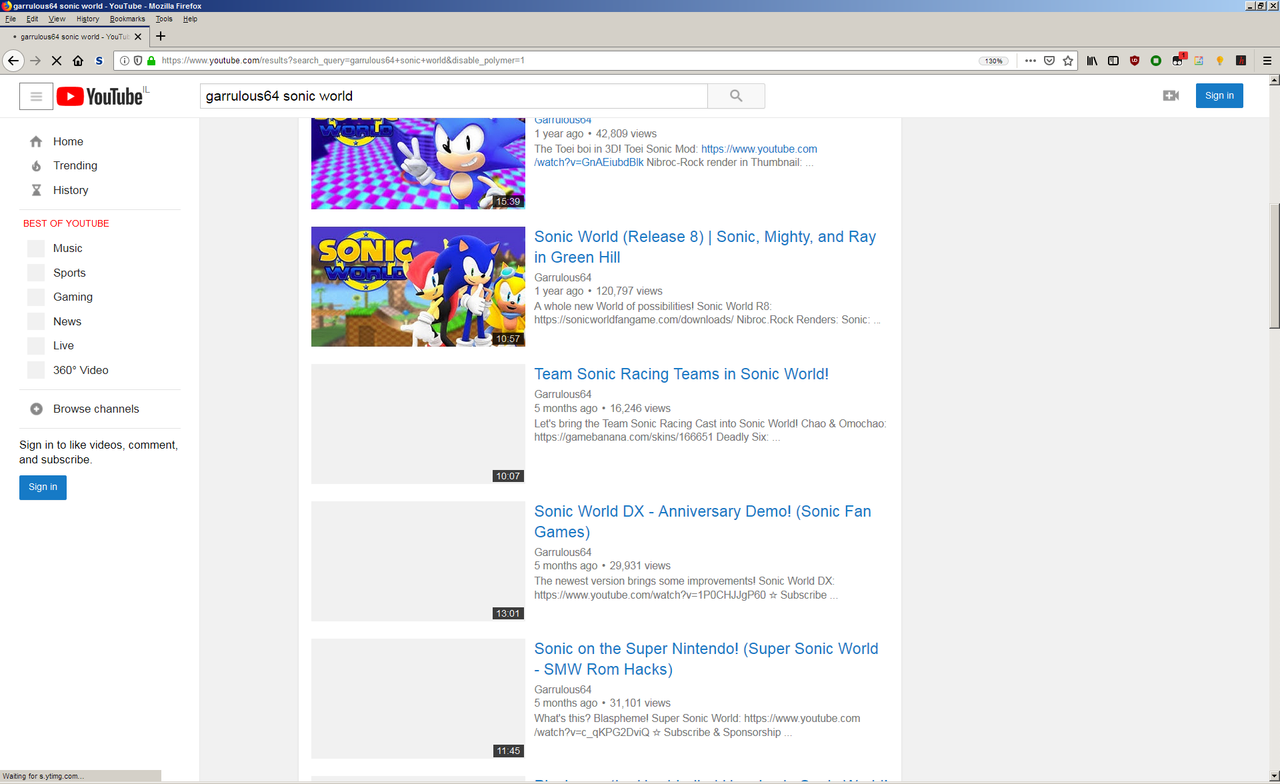Select the garrulous64 sonic world tab
Screen dimensions: 1280x784
pos(74,37)
